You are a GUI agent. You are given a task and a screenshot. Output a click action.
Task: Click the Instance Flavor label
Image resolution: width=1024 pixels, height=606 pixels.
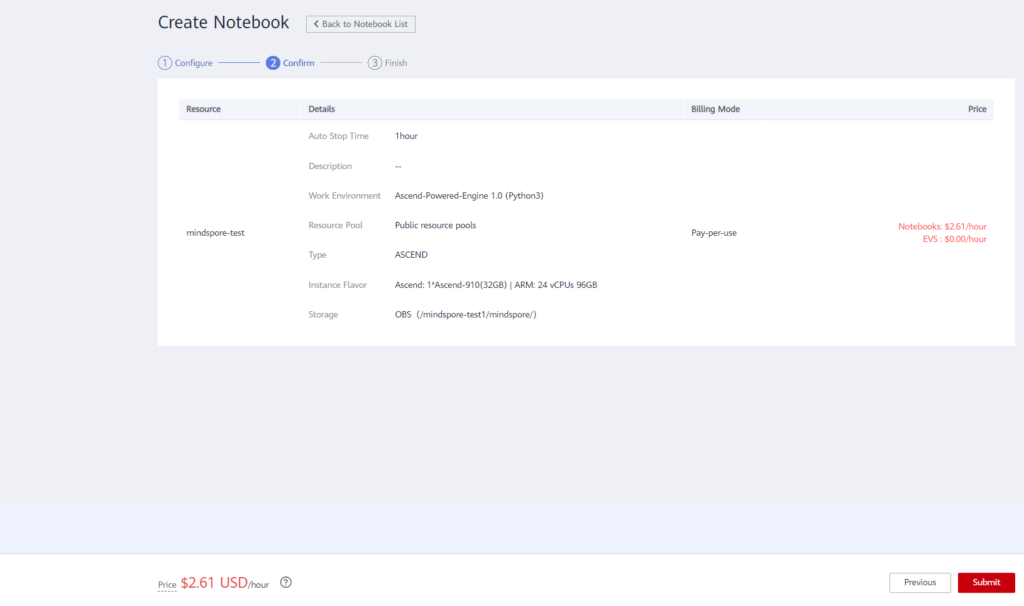pos(338,285)
